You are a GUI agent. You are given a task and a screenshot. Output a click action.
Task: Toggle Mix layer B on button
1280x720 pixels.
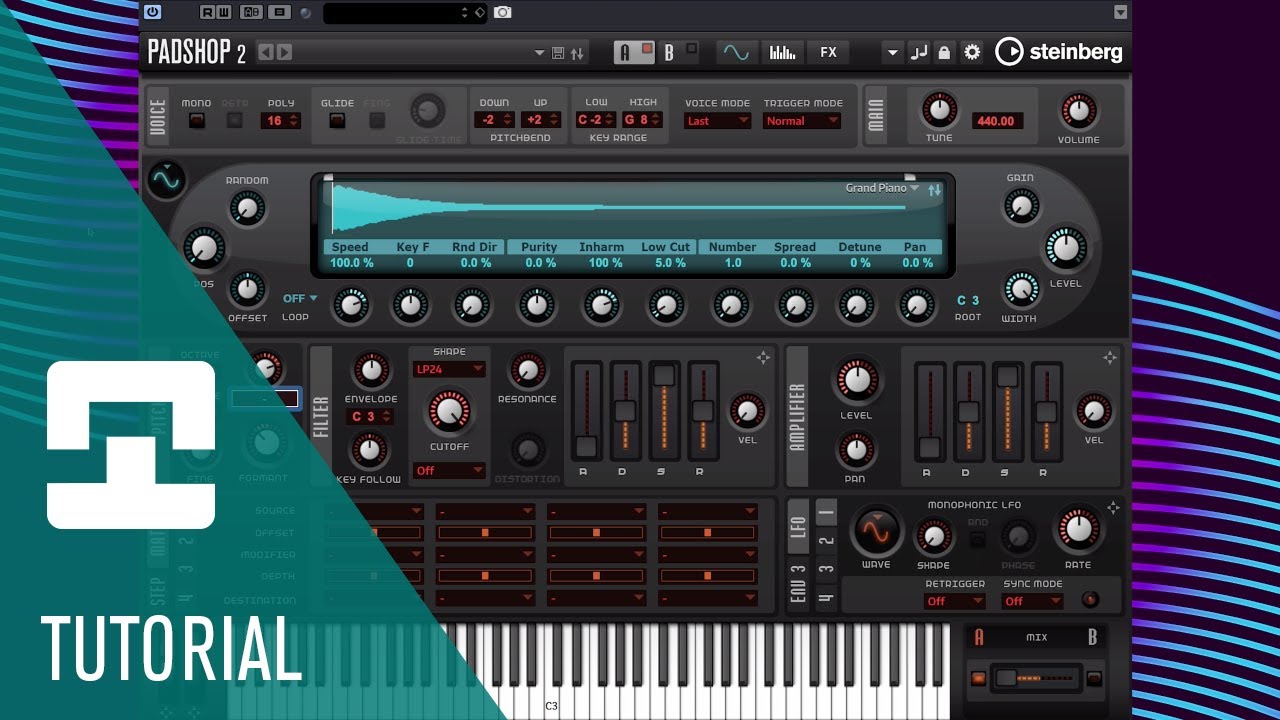click(1094, 679)
